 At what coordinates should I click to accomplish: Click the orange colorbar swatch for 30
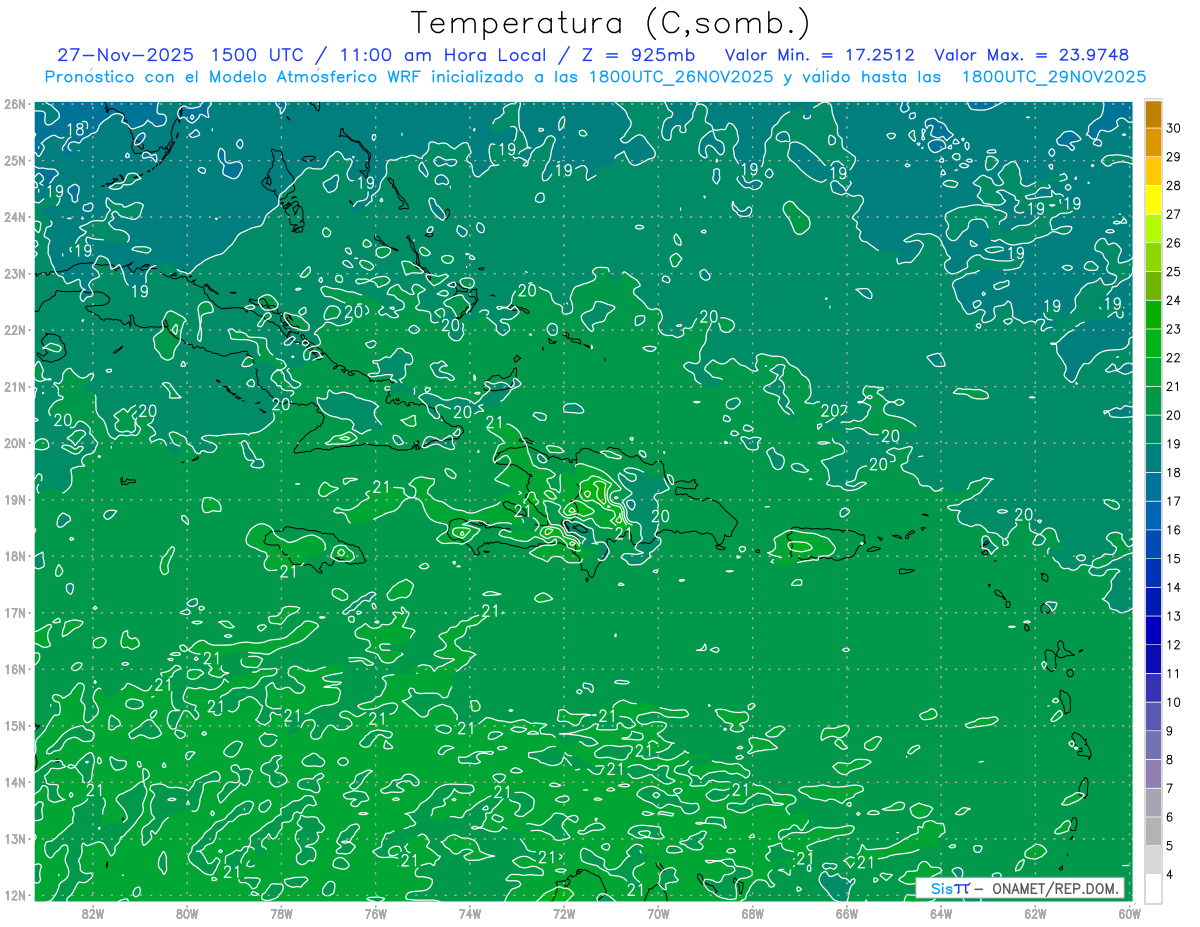[x=1153, y=114]
